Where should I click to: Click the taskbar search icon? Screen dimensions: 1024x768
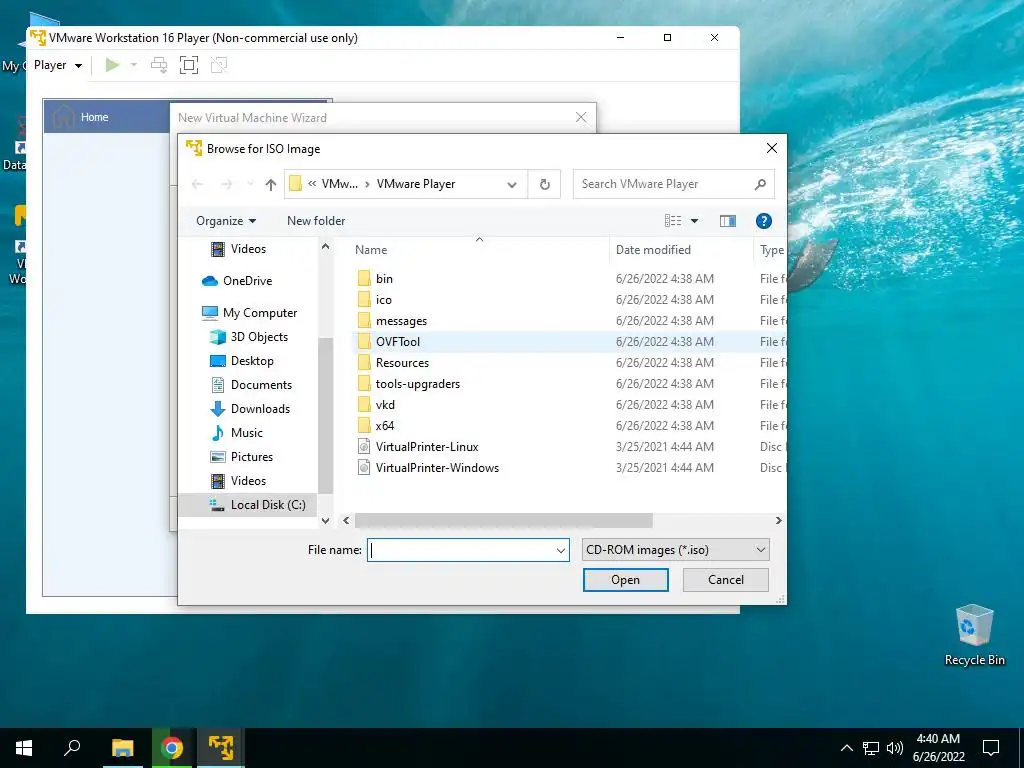tap(72, 748)
